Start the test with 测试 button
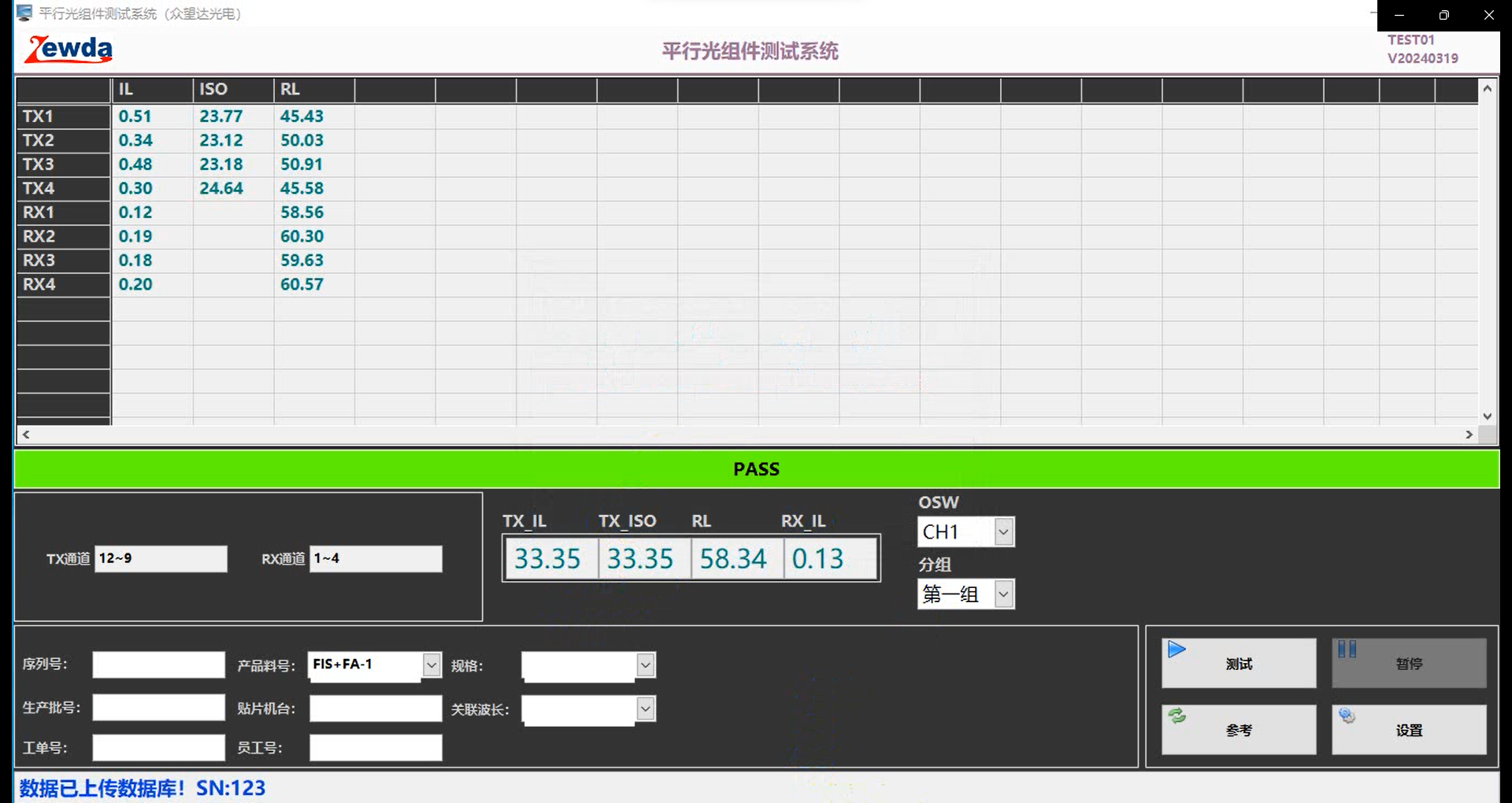This screenshot has width=1512, height=803. 1239,663
